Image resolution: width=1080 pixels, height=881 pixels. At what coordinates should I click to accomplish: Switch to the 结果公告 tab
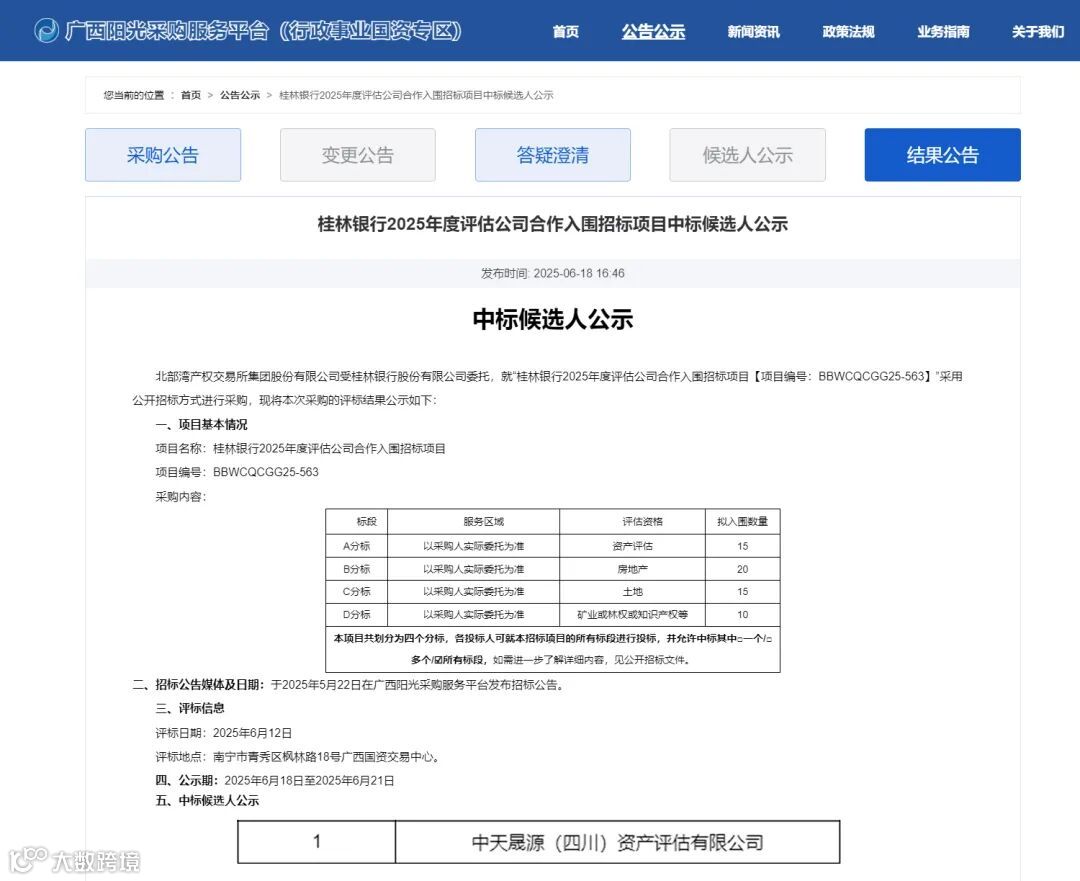942,155
